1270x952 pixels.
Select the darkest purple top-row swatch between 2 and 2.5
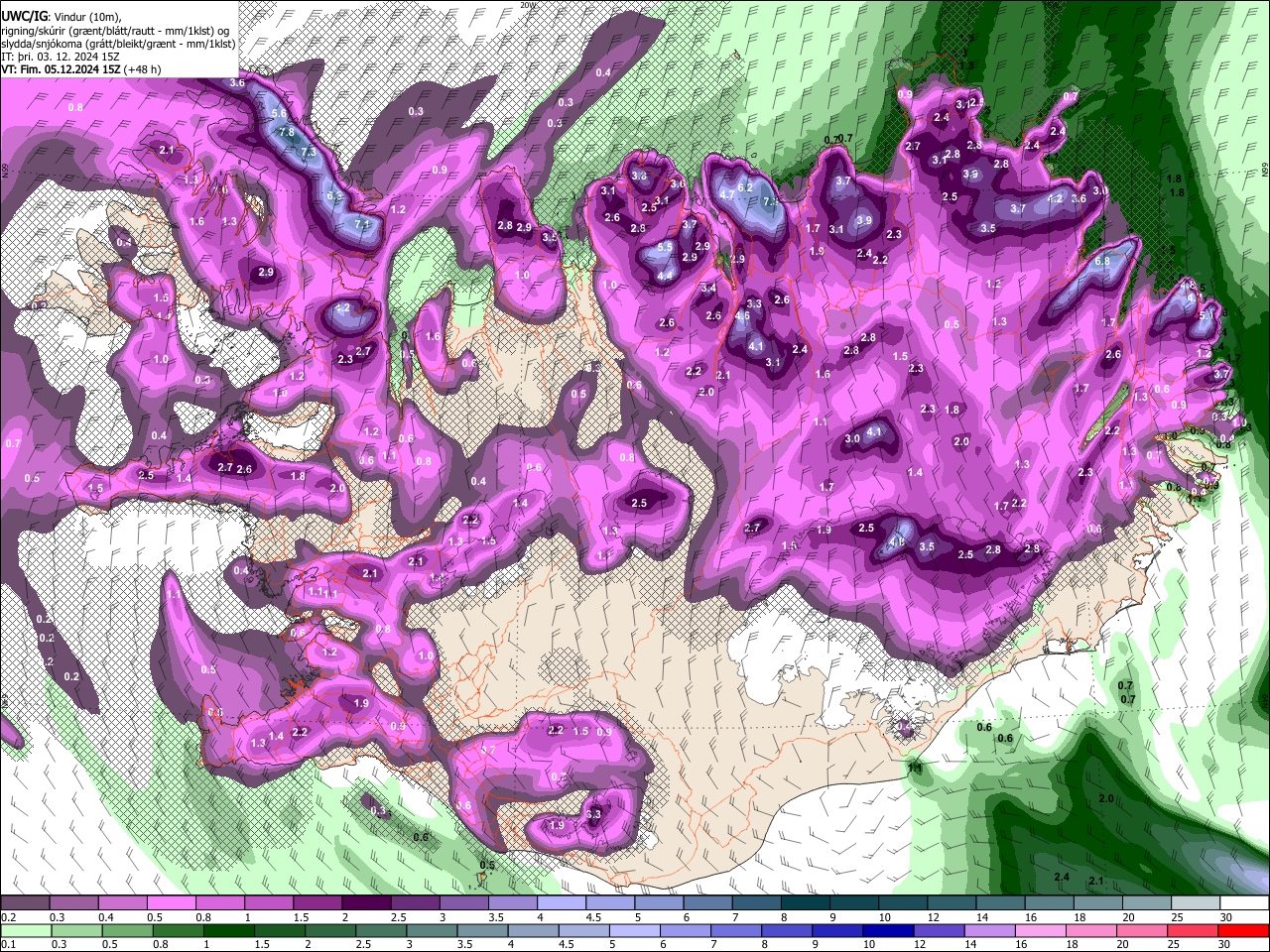[365, 903]
